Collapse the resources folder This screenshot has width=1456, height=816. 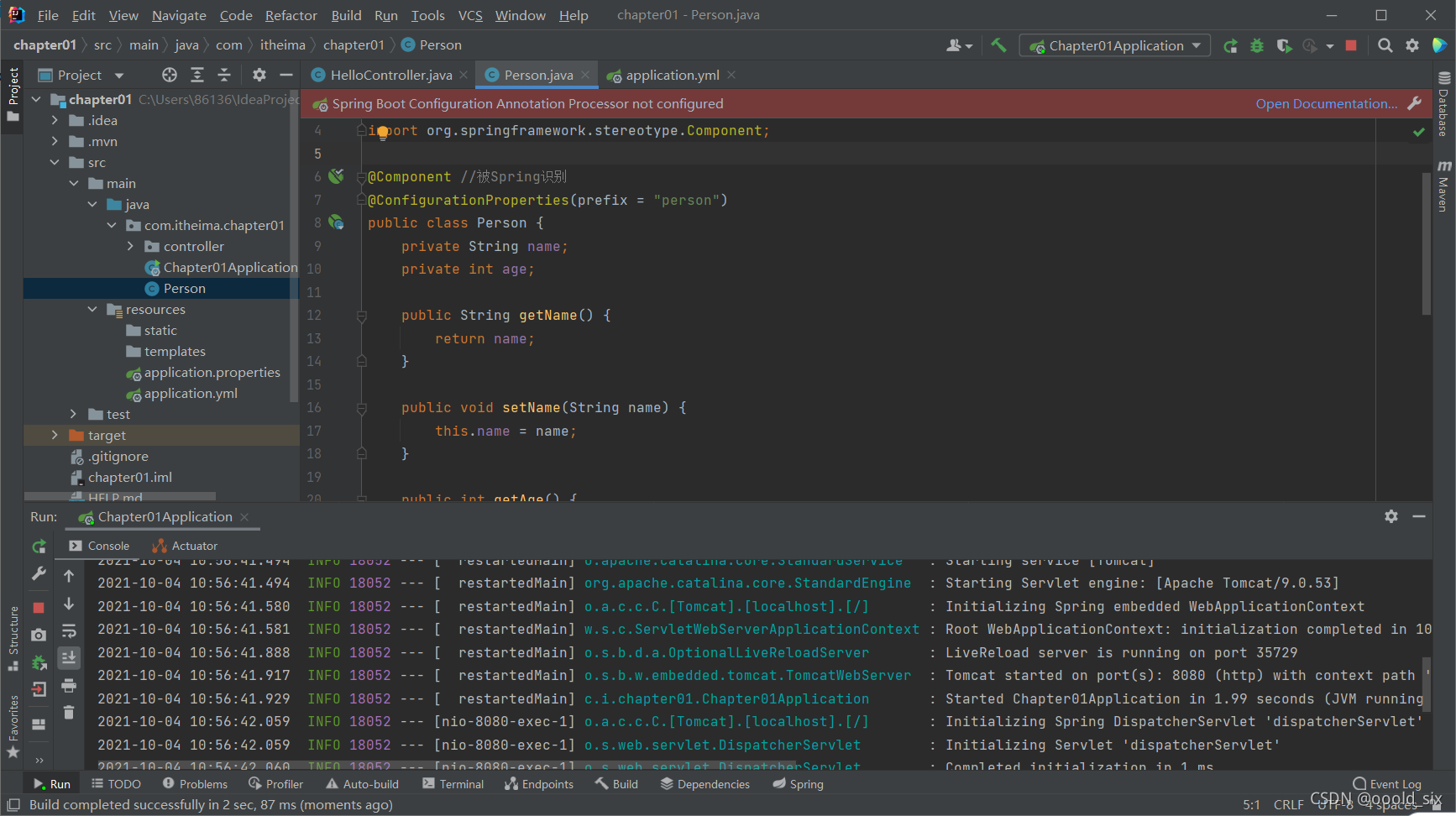(92, 309)
